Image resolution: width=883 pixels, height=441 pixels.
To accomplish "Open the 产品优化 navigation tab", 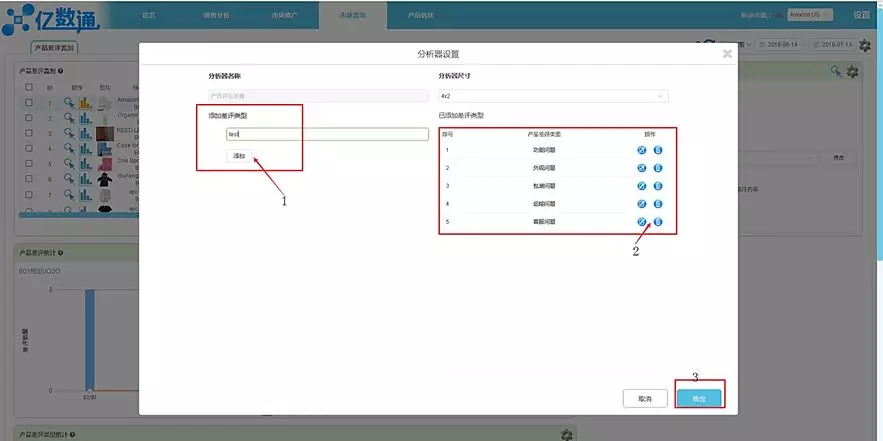I will click(x=420, y=15).
